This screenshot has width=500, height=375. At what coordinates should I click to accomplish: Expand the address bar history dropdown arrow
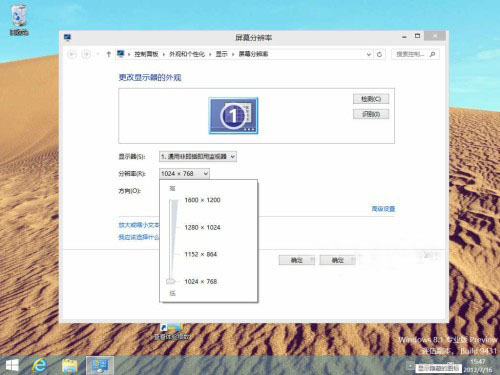(x=369, y=54)
